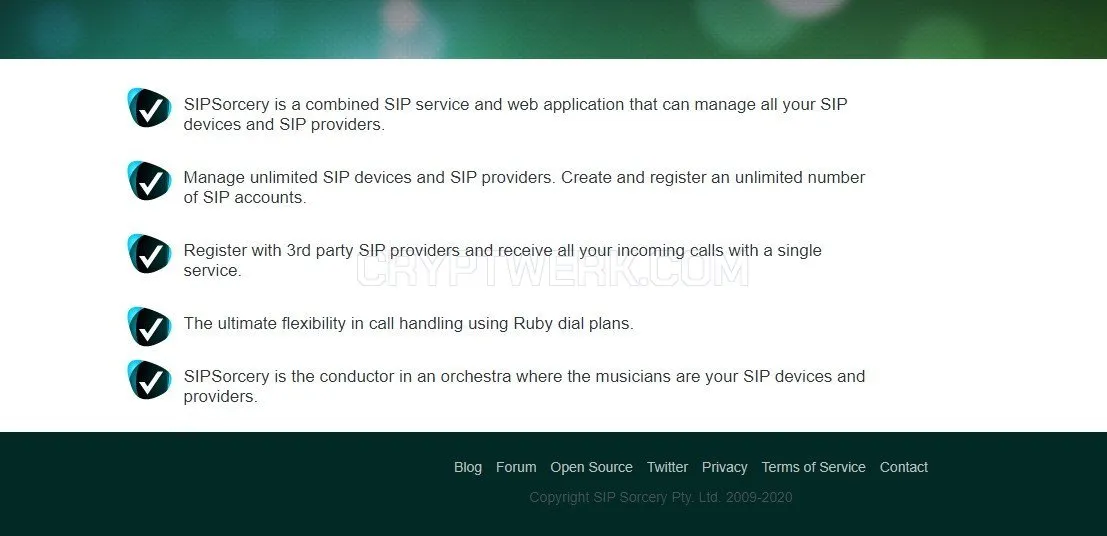Click the 'conductor in an orchestra' paragraph
The height and width of the screenshot is (536, 1107).
click(525, 386)
